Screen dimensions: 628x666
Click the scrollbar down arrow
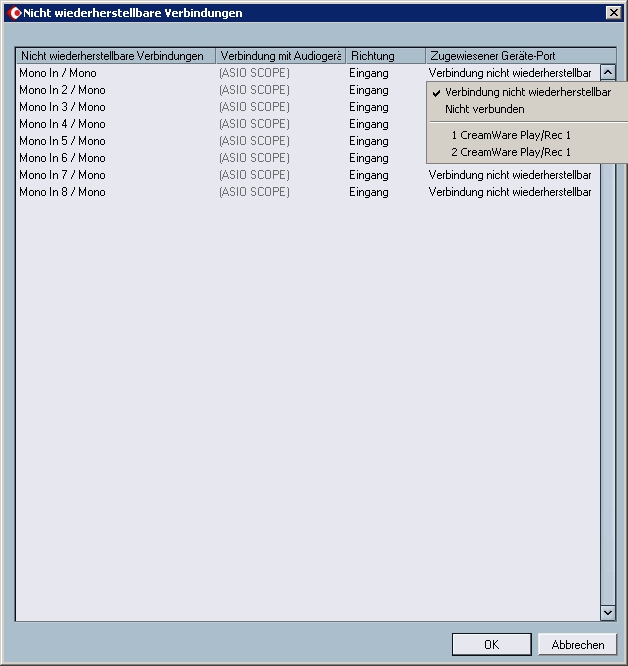click(x=608, y=612)
